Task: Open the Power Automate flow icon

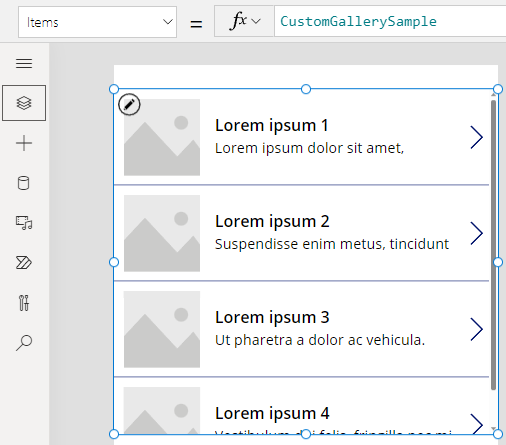Action: click(x=24, y=263)
